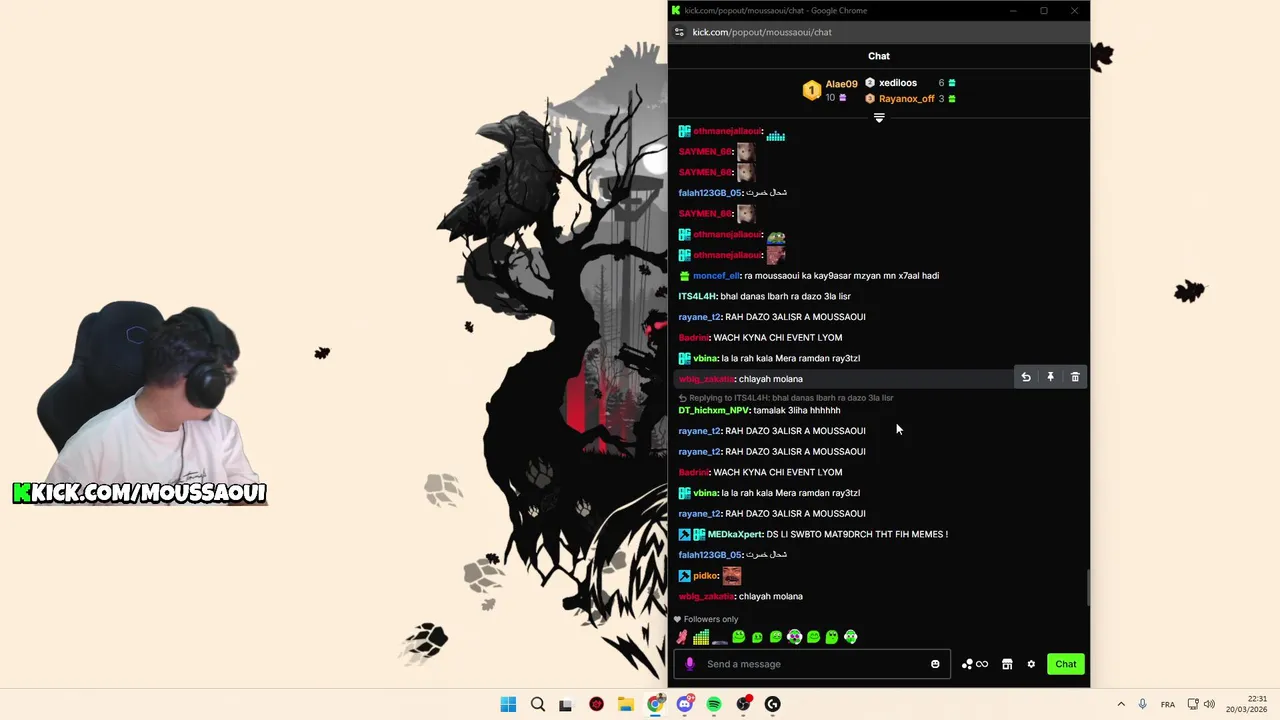Switch to Google Chrome in taskbar
Viewport: 1280px width, 720px height.
tap(655, 704)
